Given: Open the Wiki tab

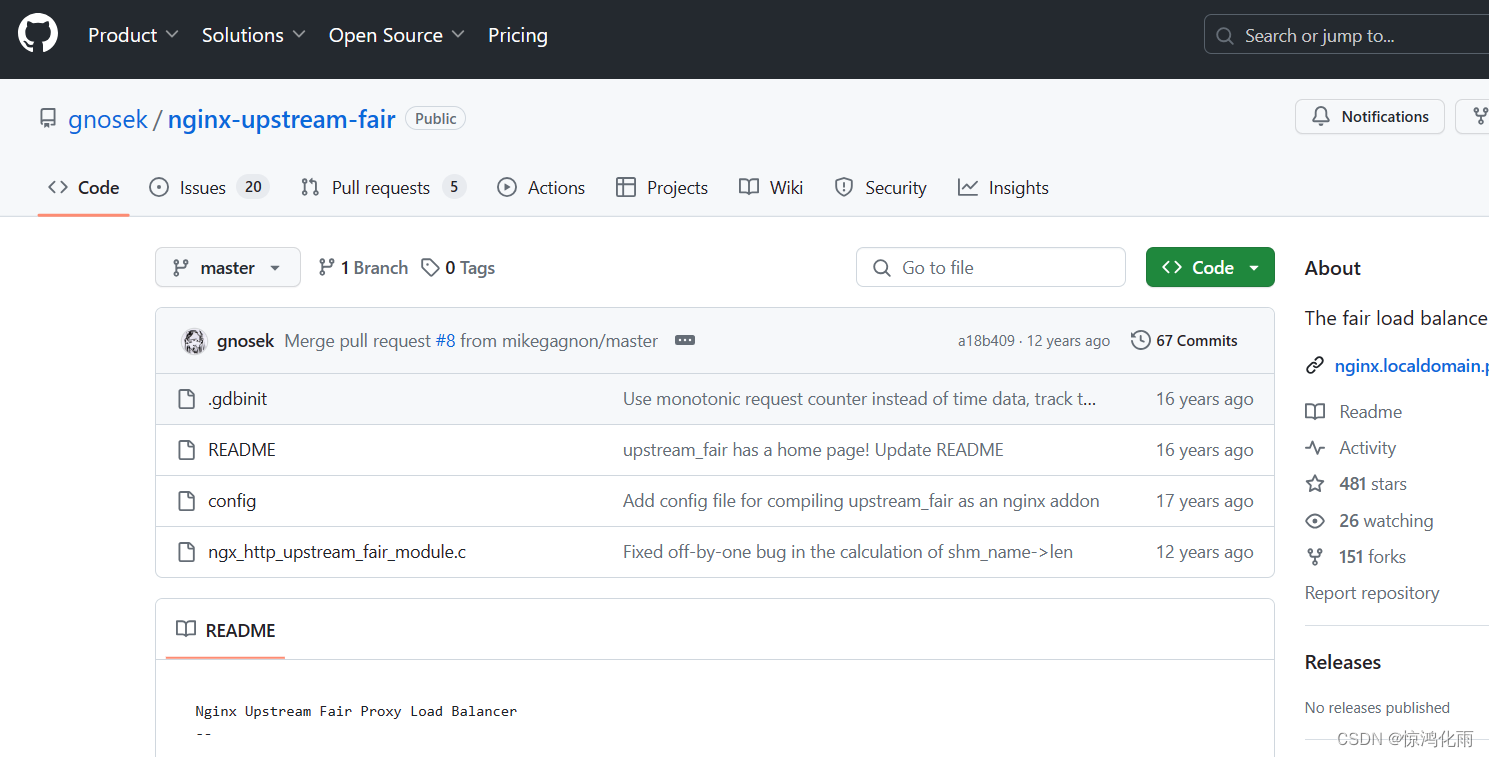Looking at the screenshot, I should tap(771, 188).
